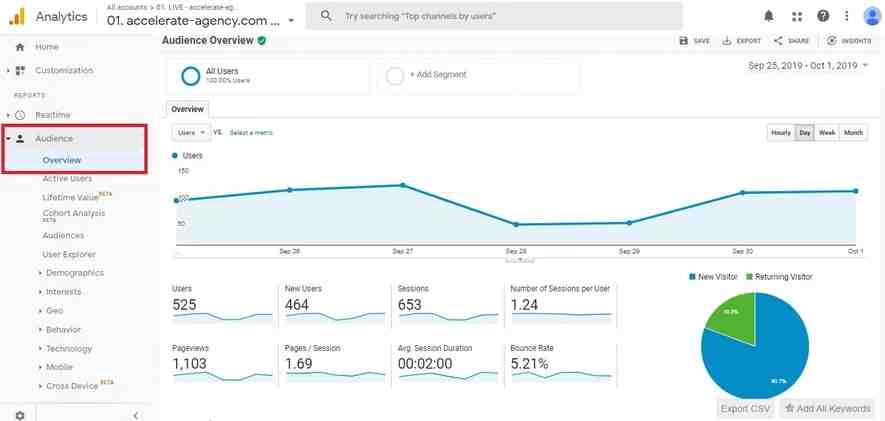The height and width of the screenshot is (421, 885).
Task: Expand the Interests submenu
Action: click(41, 292)
